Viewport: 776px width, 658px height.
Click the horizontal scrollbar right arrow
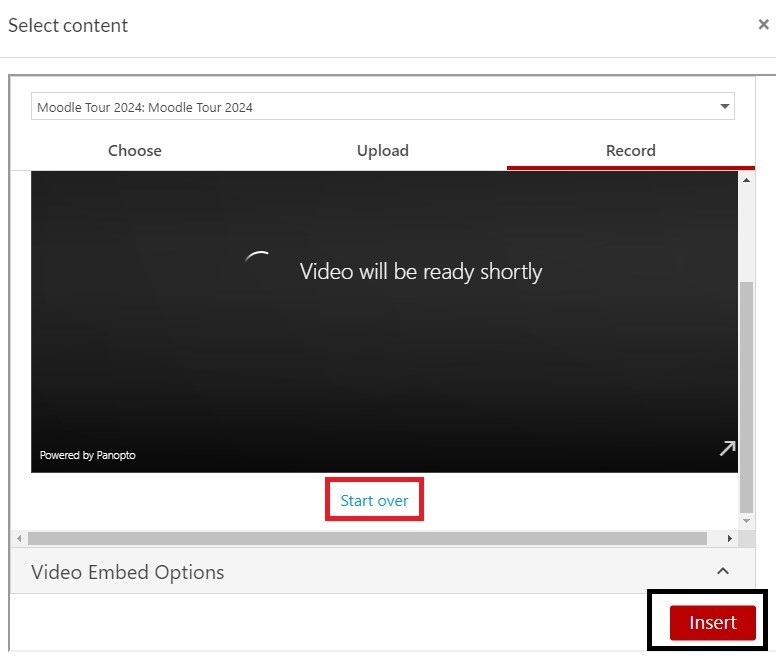pyautogui.click(x=729, y=538)
